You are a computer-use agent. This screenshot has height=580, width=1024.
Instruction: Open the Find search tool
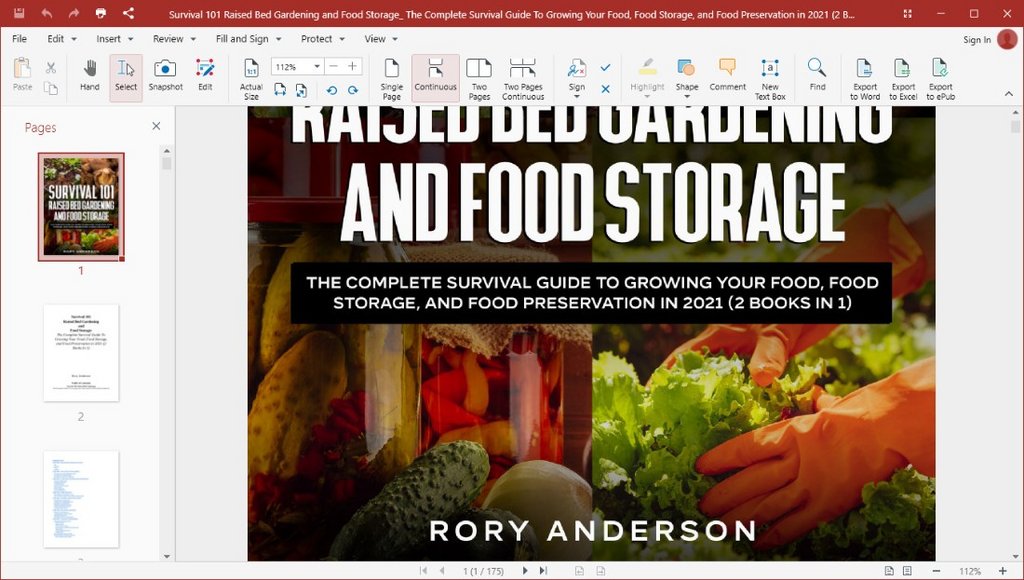[x=817, y=75]
